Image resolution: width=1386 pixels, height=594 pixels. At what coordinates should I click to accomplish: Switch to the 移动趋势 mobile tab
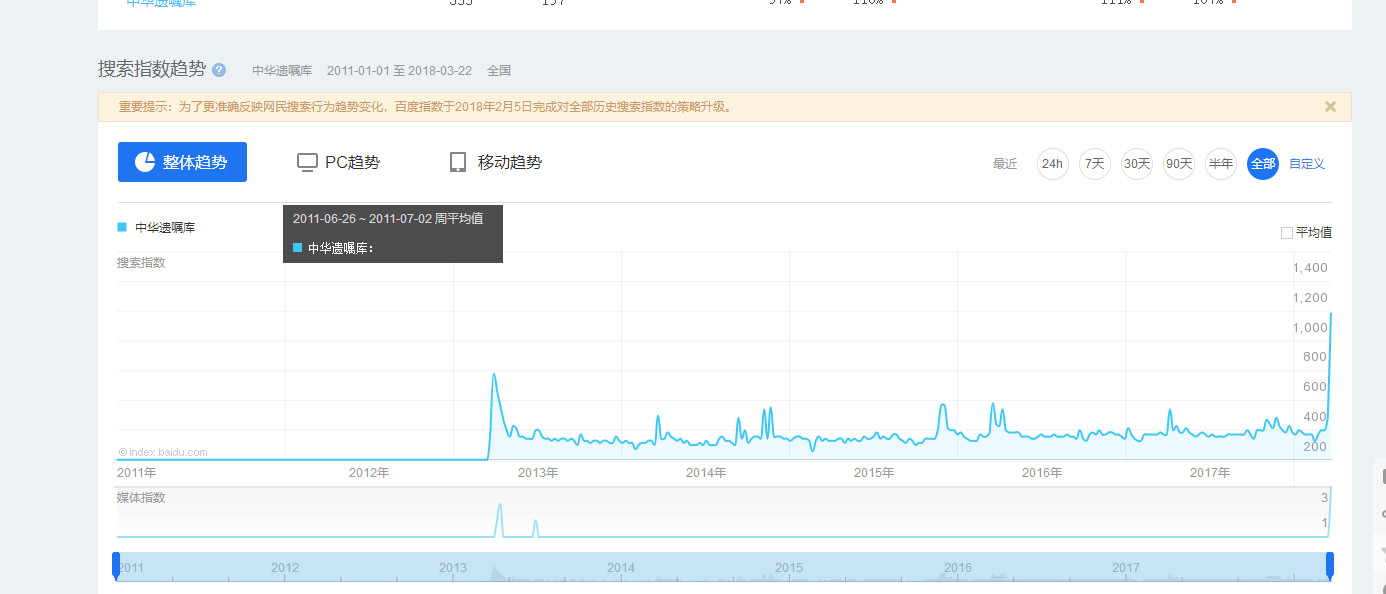pyautogui.click(x=496, y=162)
